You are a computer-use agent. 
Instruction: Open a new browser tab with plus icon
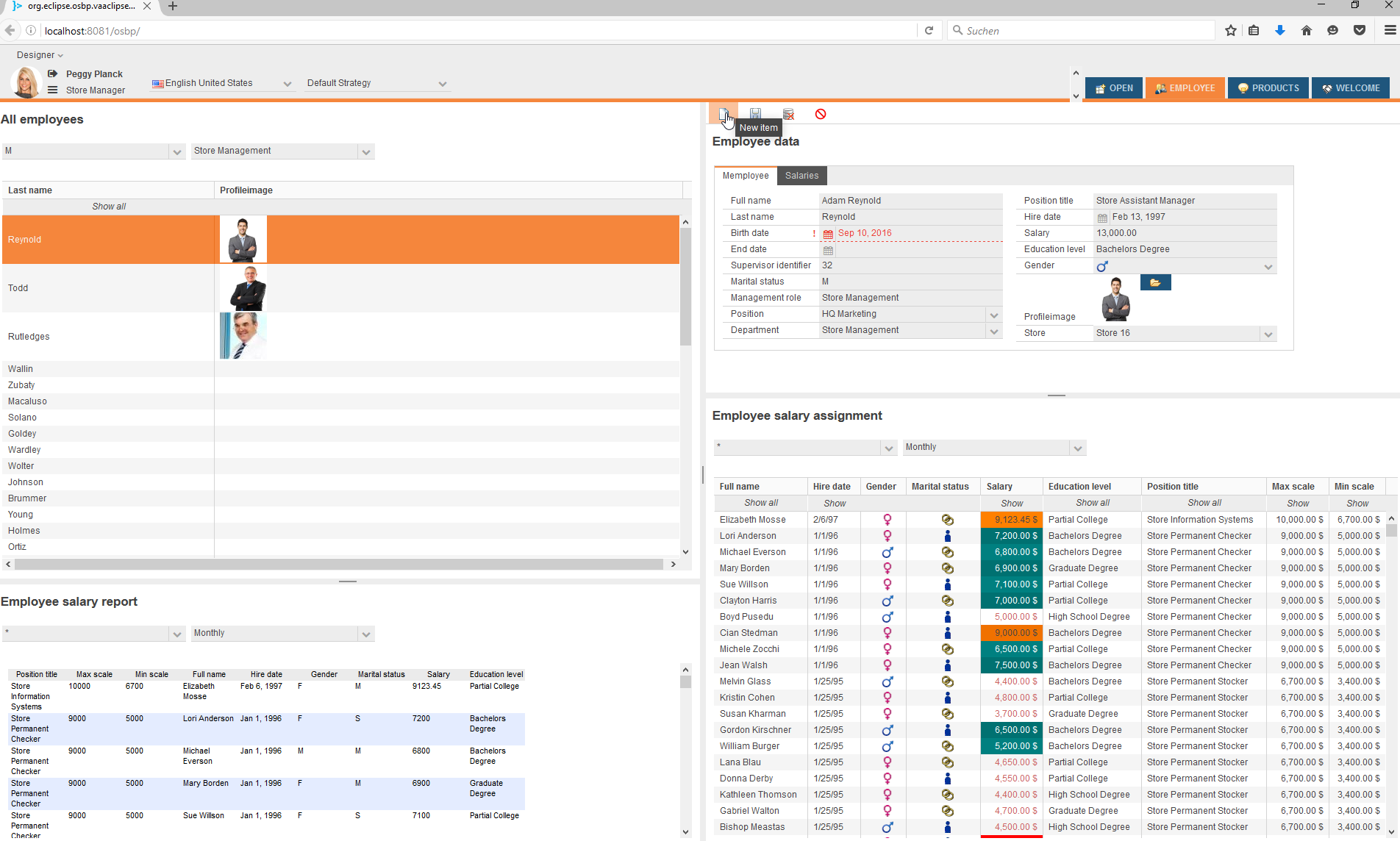click(x=173, y=7)
